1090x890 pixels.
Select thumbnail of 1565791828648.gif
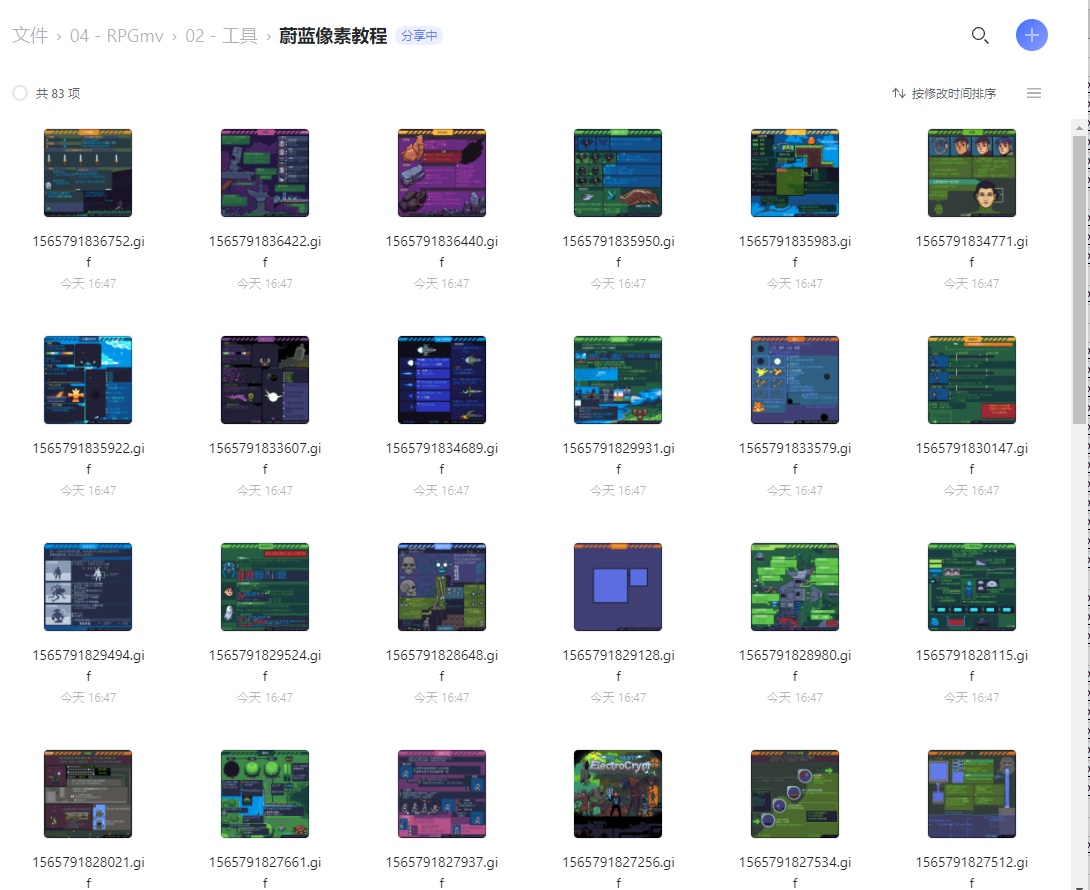pos(441,587)
